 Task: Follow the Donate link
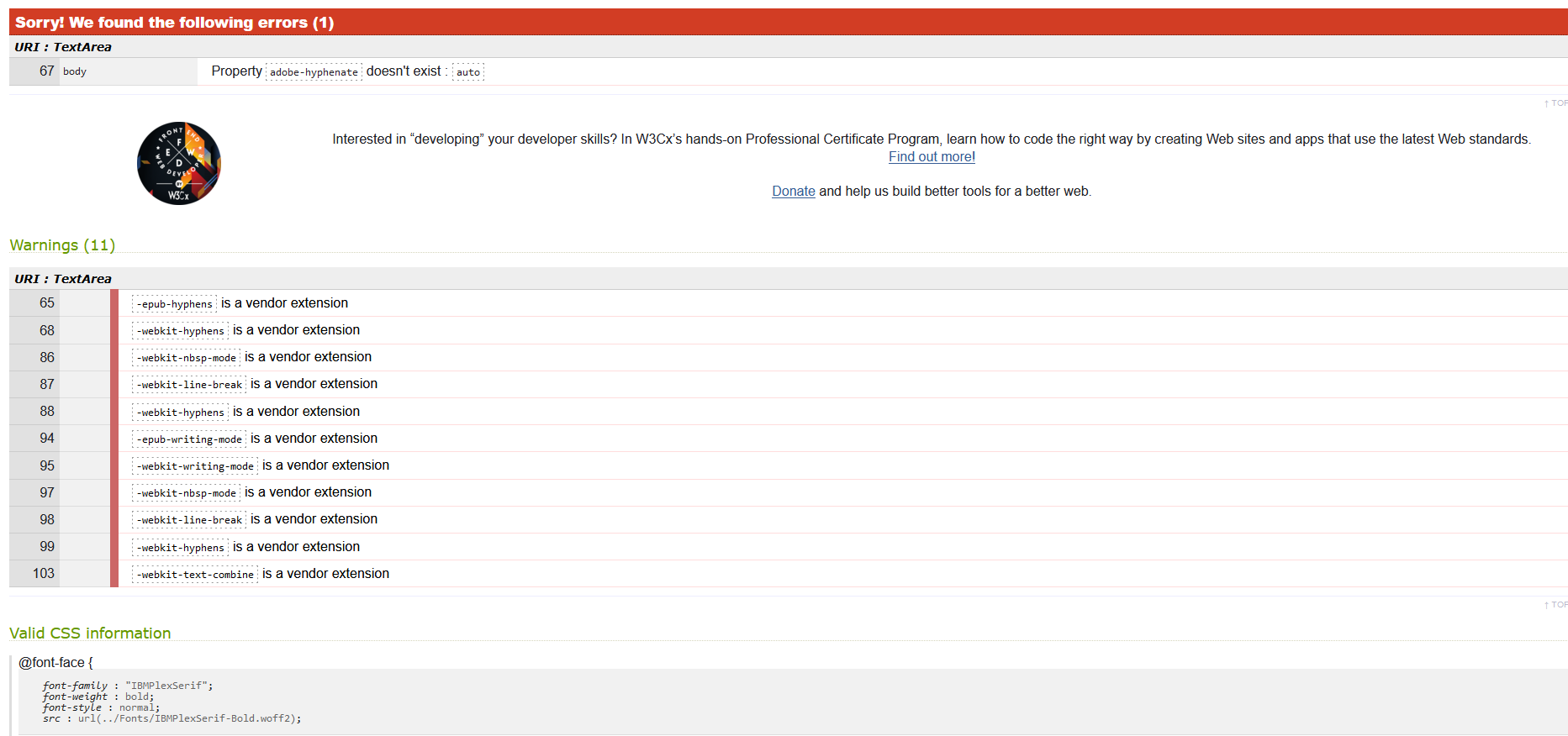click(x=793, y=192)
